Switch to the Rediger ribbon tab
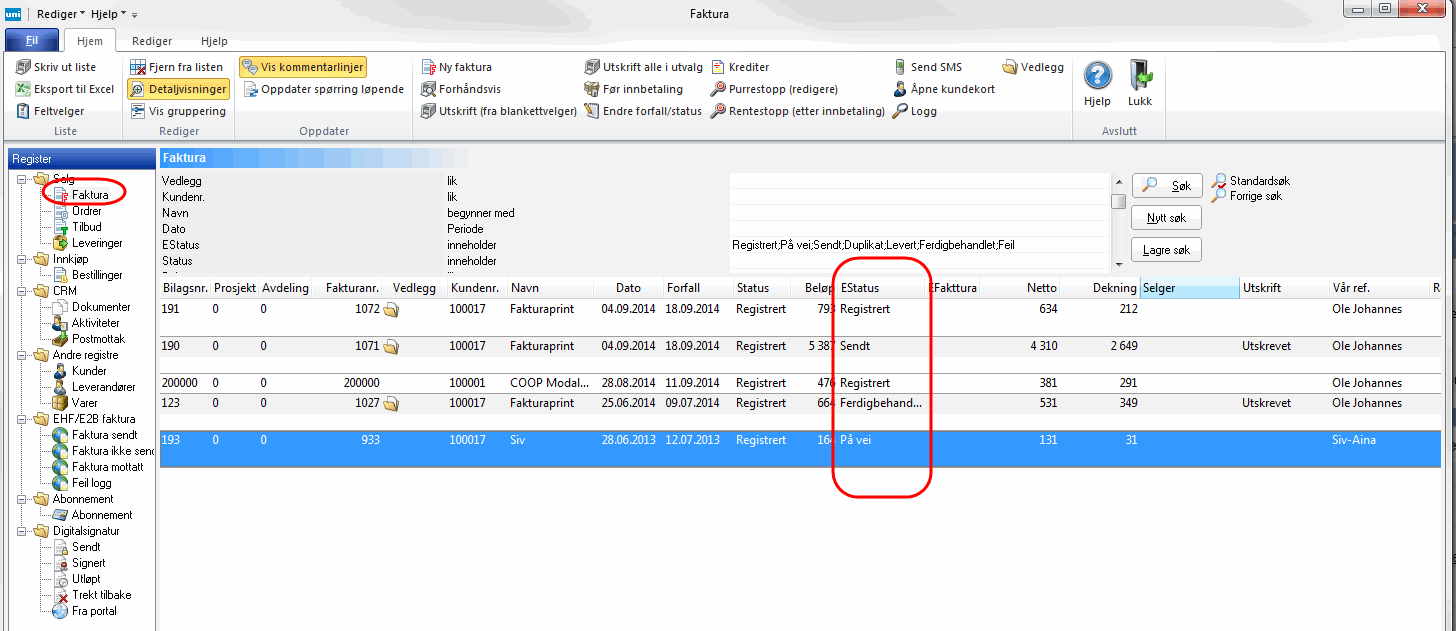The width and height of the screenshot is (1456, 631). pos(152,41)
